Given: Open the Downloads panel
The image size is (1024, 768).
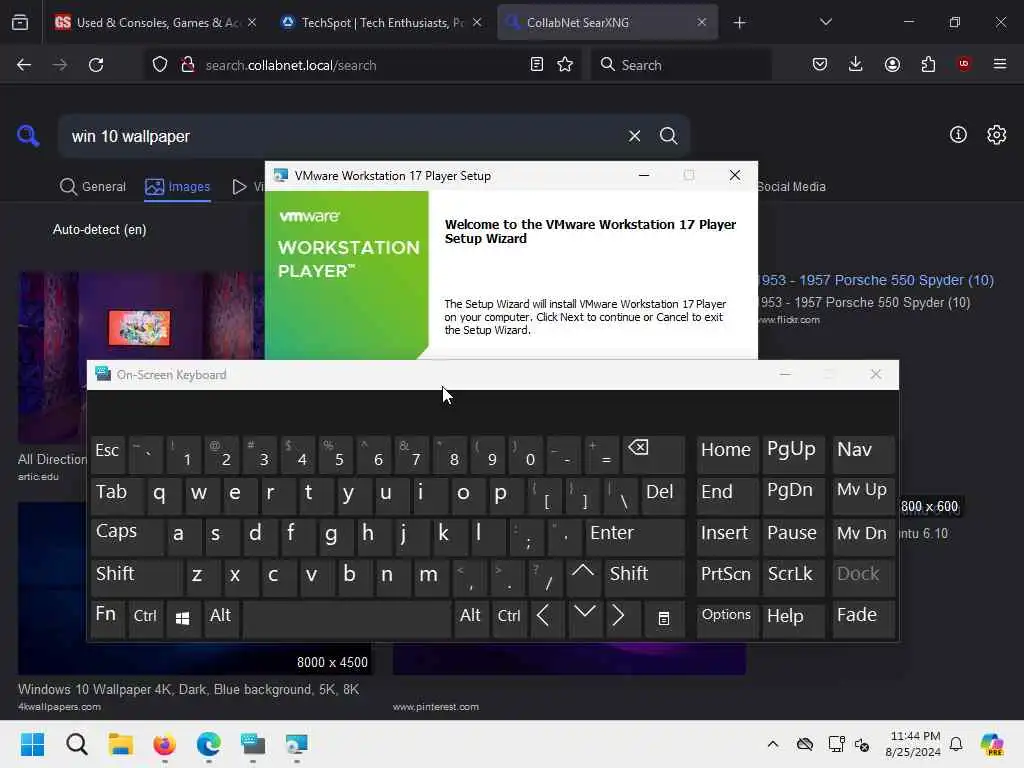Looking at the screenshot, I should click(x=856, y=65).
